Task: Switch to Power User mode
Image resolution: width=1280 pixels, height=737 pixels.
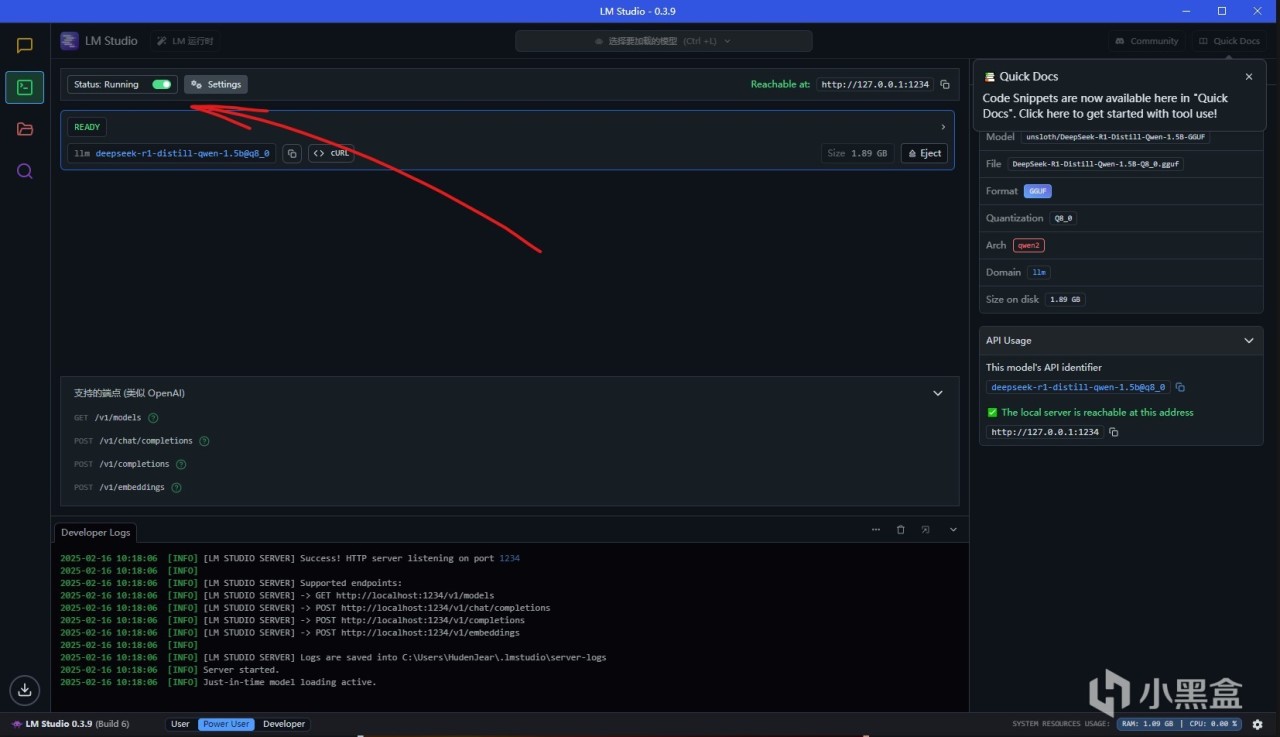Action: pos(226,724)
